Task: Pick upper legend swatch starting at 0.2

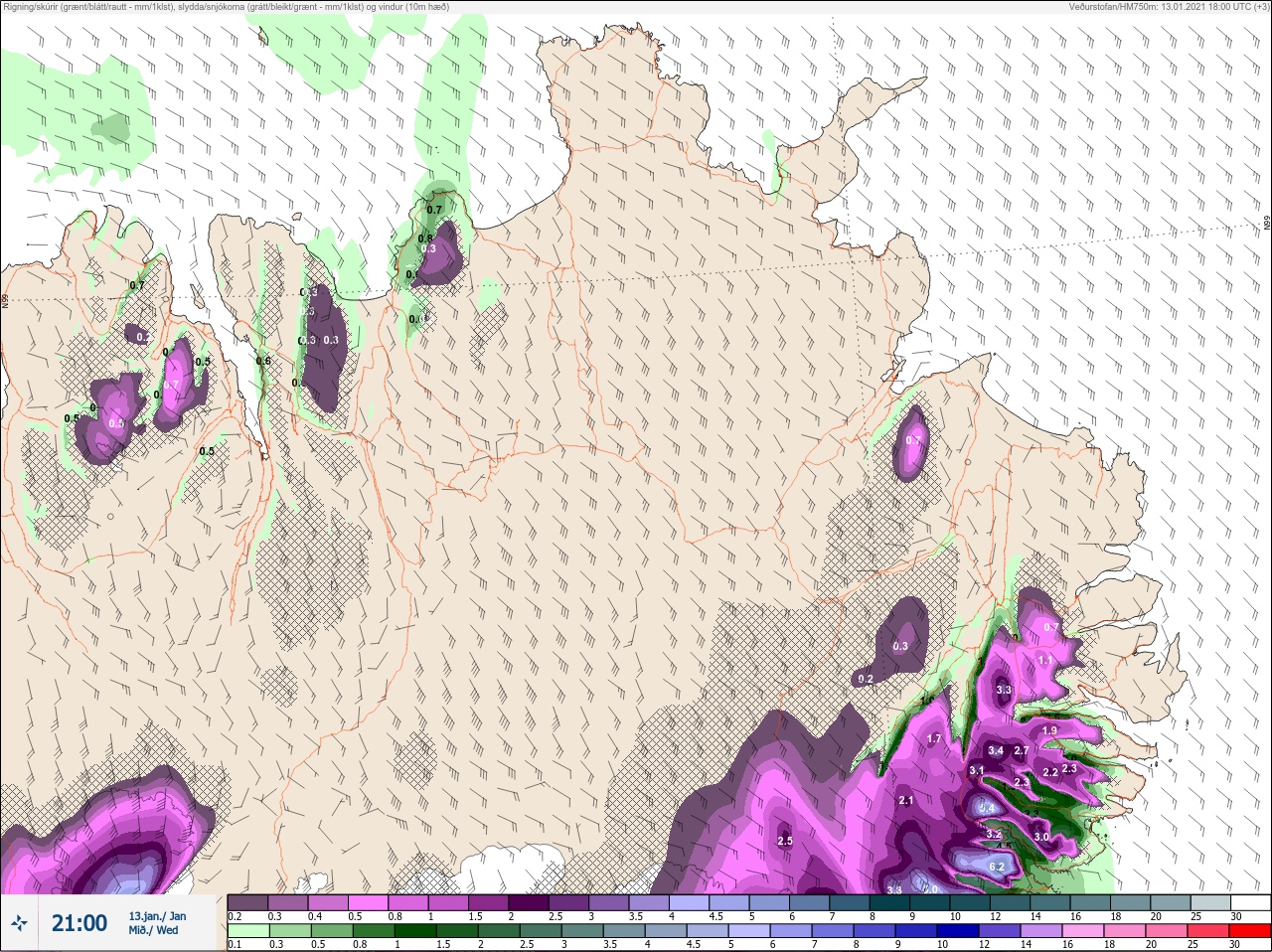Action: point(247,902)
